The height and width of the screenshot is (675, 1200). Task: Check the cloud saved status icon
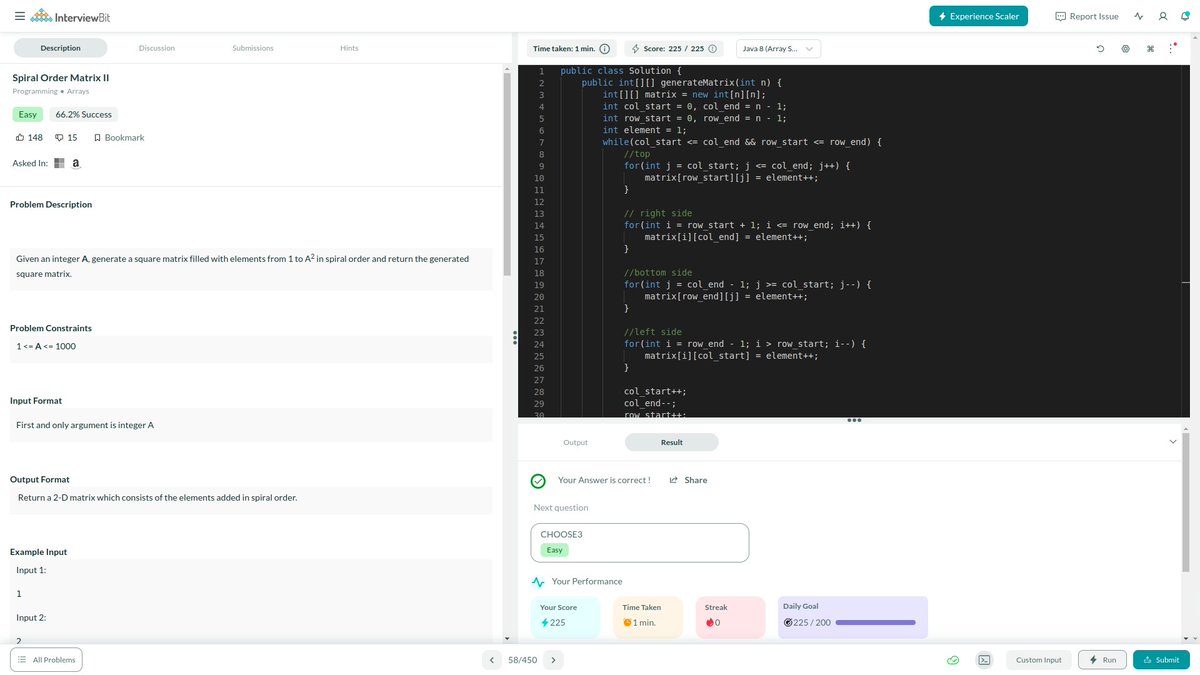955,660
